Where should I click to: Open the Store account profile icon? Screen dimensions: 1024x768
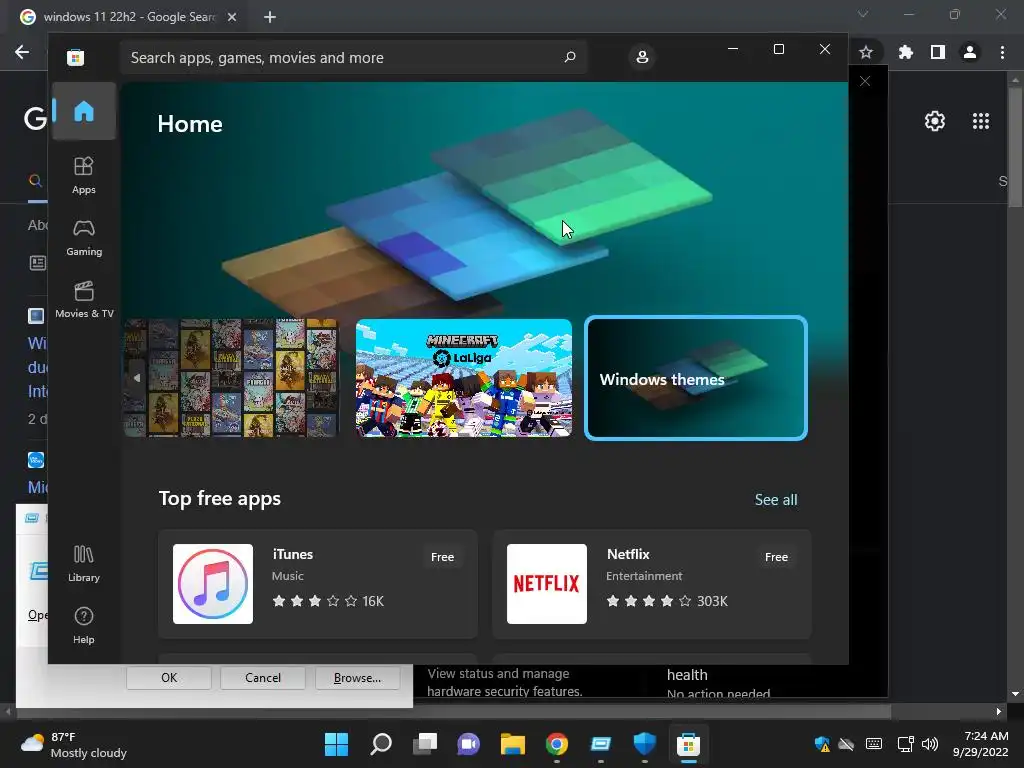(642, 57)
